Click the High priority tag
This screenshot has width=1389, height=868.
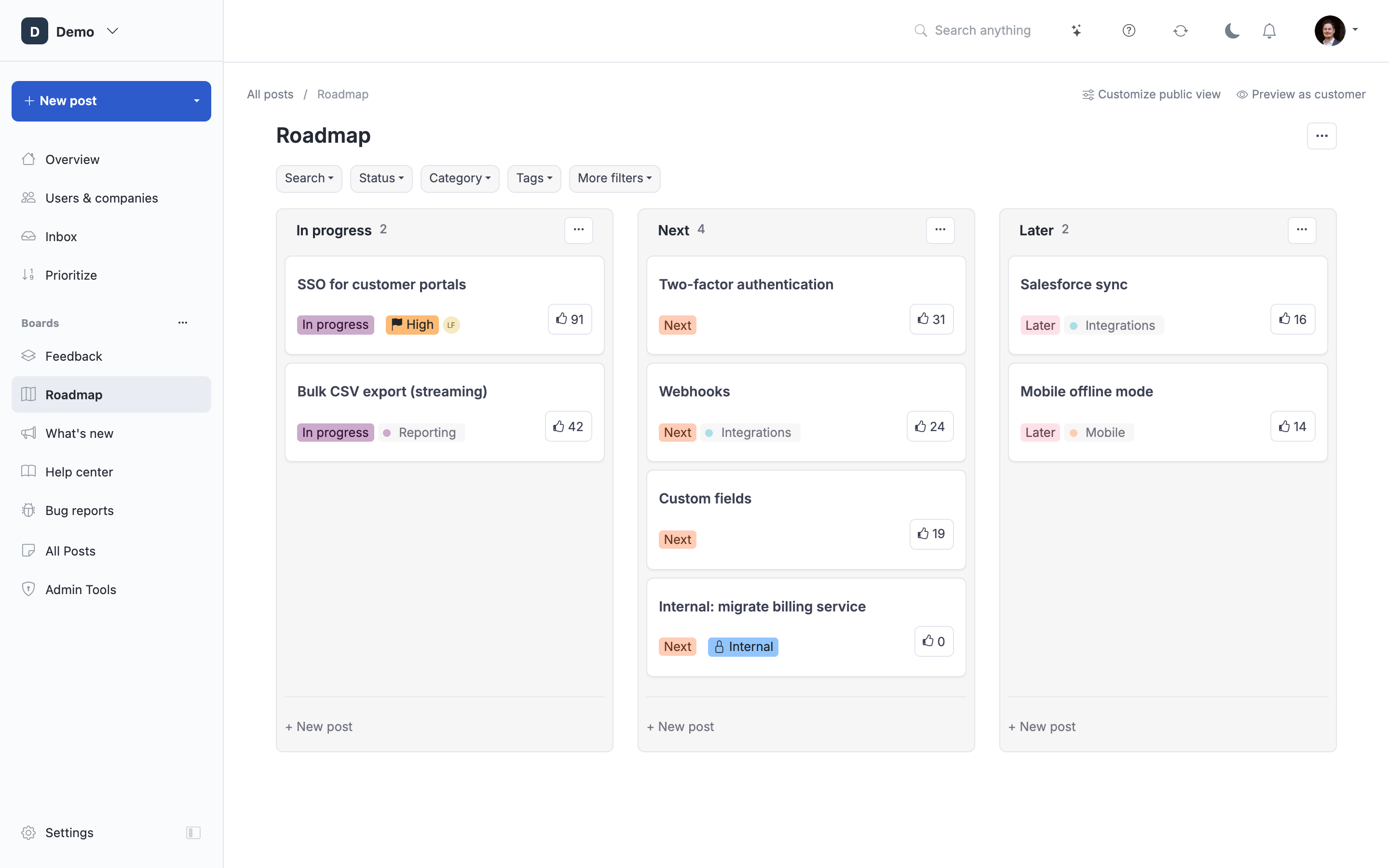coord(412,325)
